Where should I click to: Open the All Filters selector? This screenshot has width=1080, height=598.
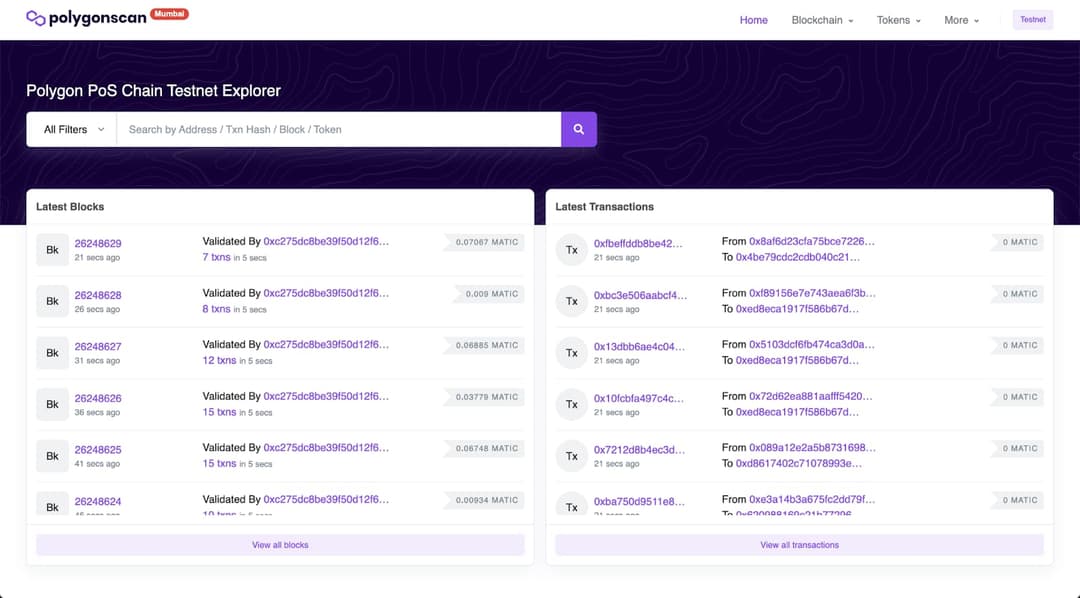pos(70,129)
